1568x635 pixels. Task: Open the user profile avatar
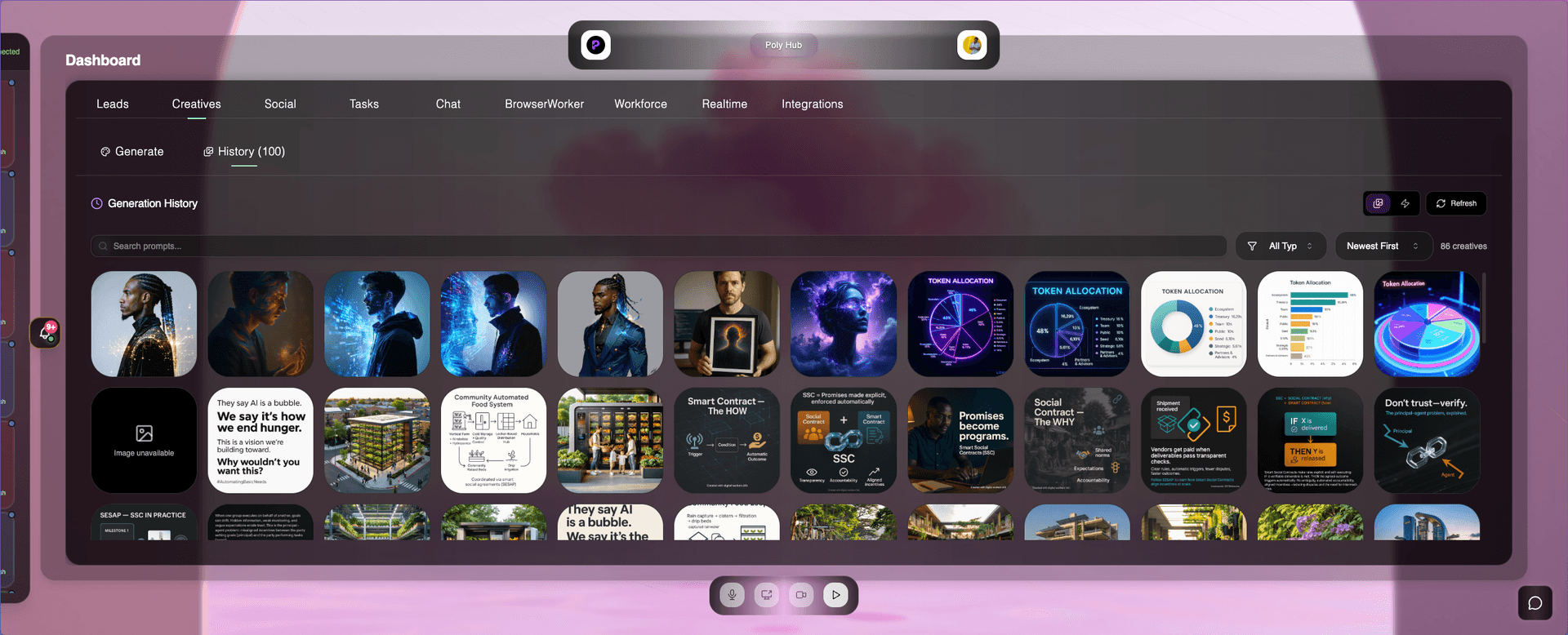972,45
